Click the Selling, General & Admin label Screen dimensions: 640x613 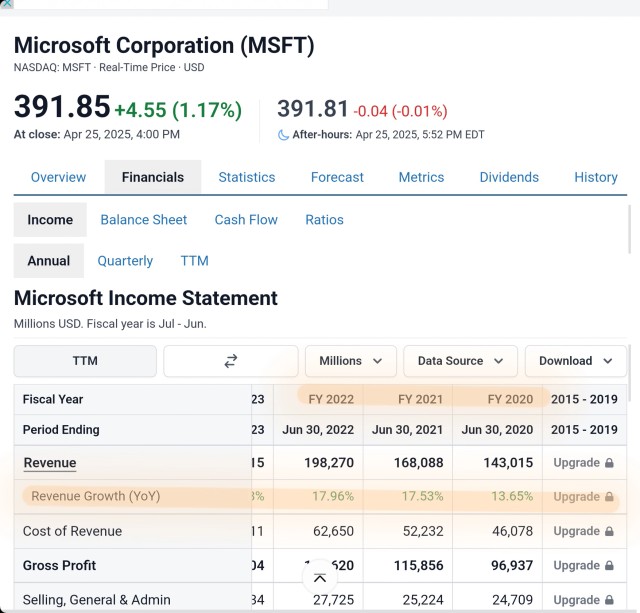[96, 600]
